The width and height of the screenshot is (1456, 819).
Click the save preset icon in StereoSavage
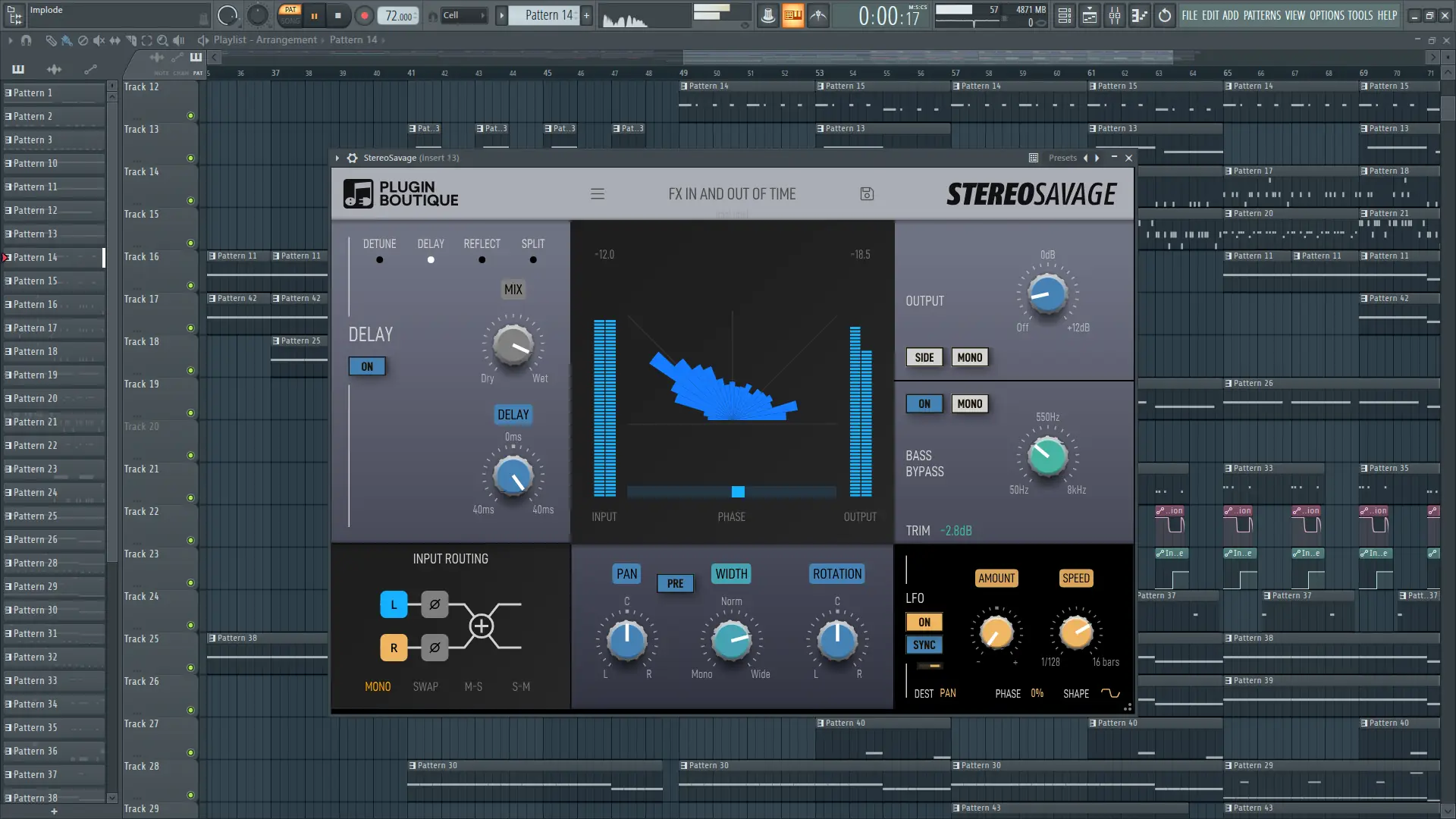click(x=867, y=193)
